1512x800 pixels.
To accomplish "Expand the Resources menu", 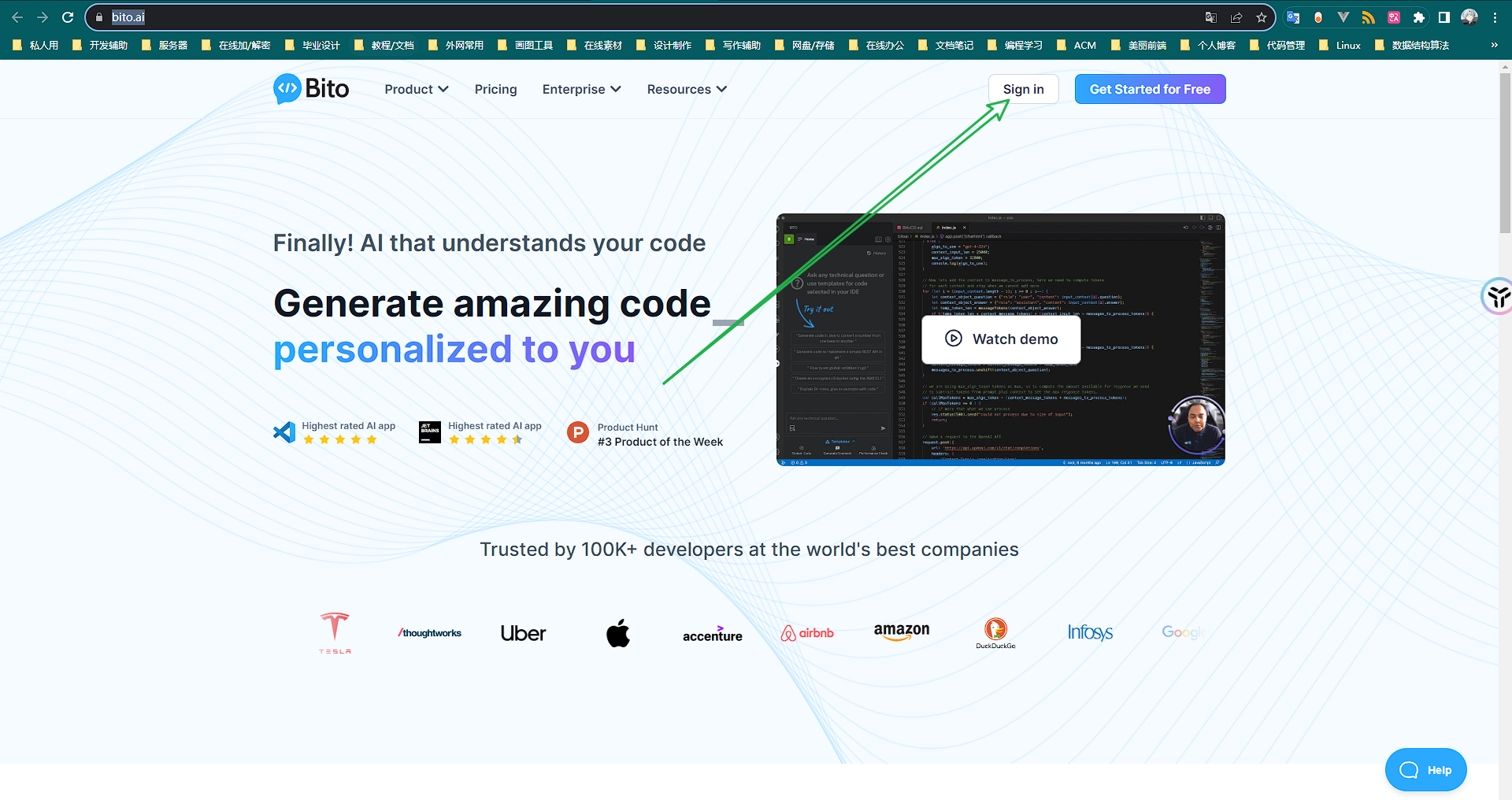I will (x=687, y=90).
